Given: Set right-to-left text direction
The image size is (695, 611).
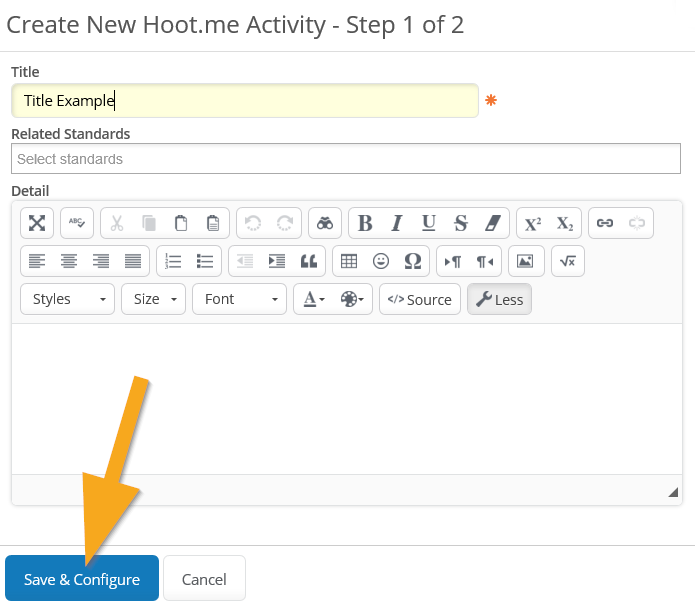Looking at the screenshot, I should pyautogui.click(x=485, y=261).
